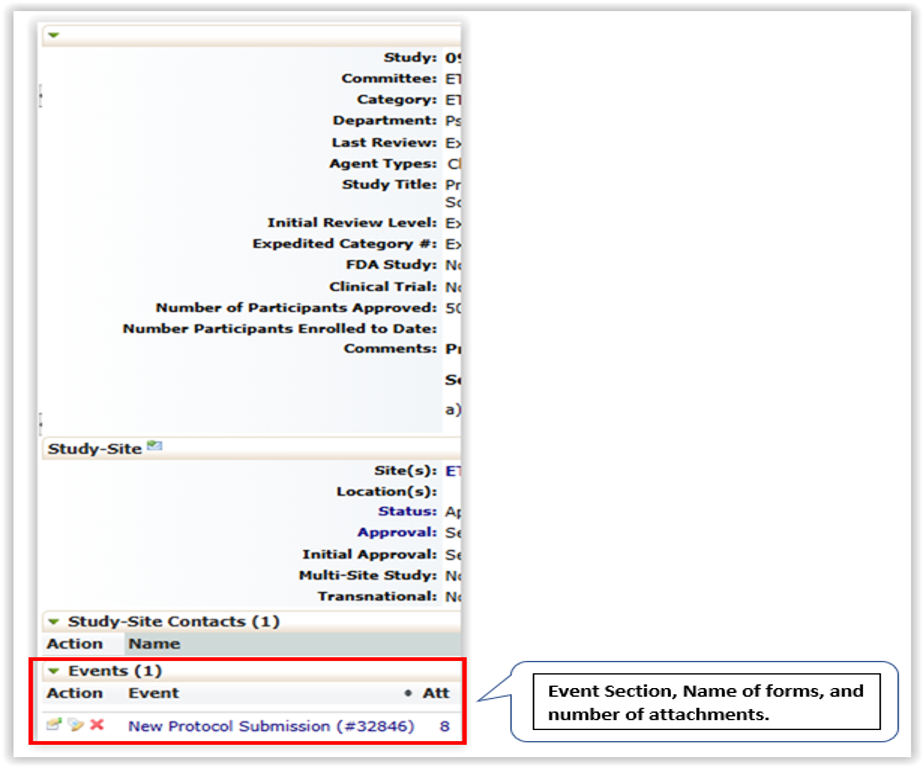The width and height of the screenshot is (924, 768).
Task: Open New Protocol Submission (#32846) link
Action: (271, 726)
